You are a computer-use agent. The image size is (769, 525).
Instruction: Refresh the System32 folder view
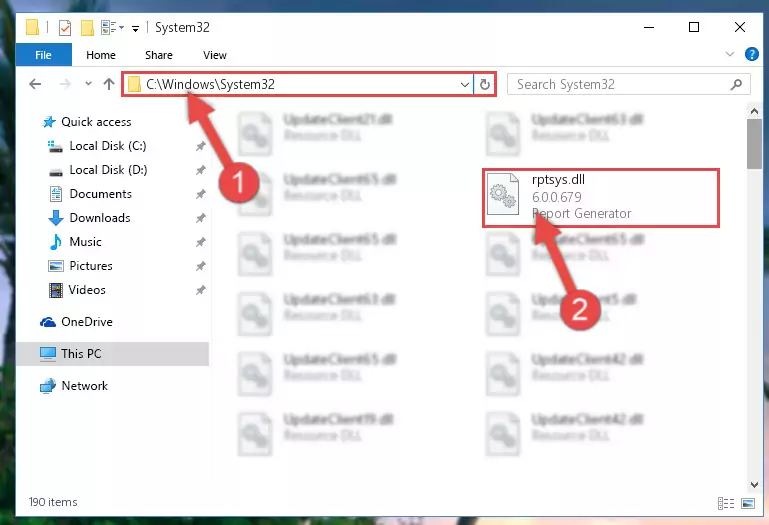point(485,85)
